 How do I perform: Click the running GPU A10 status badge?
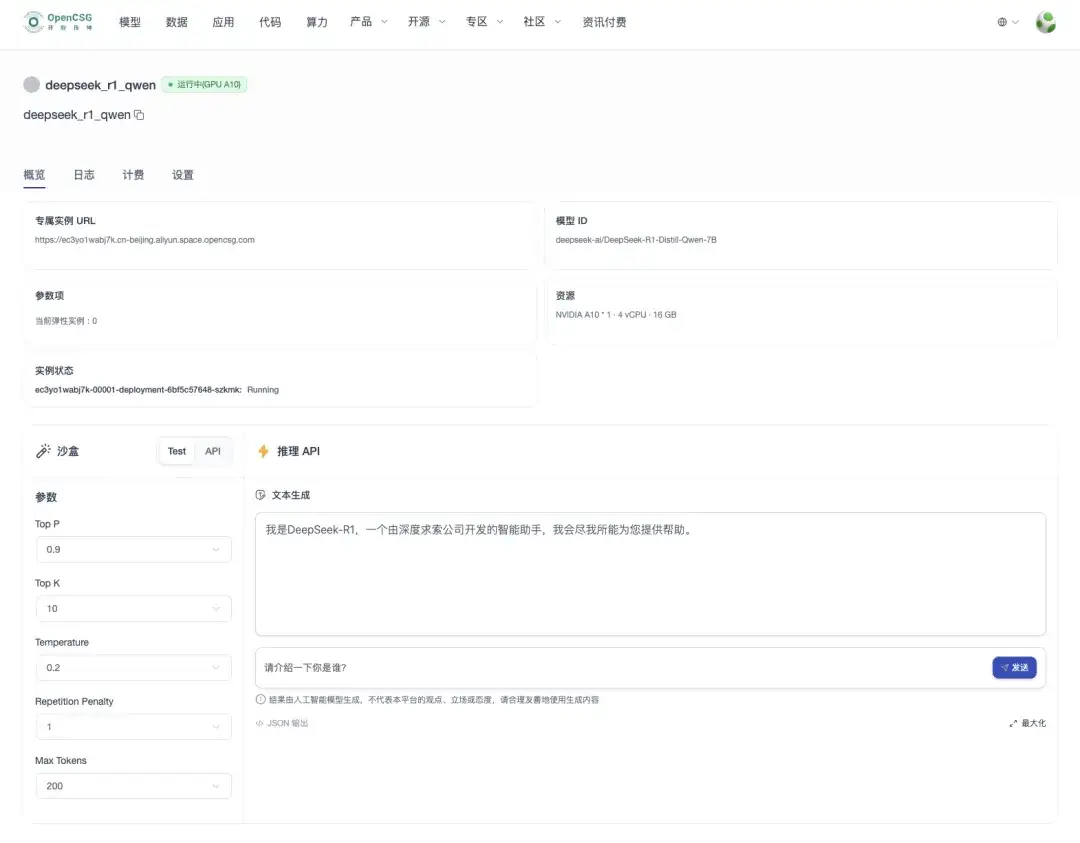(x=204, y=85)
